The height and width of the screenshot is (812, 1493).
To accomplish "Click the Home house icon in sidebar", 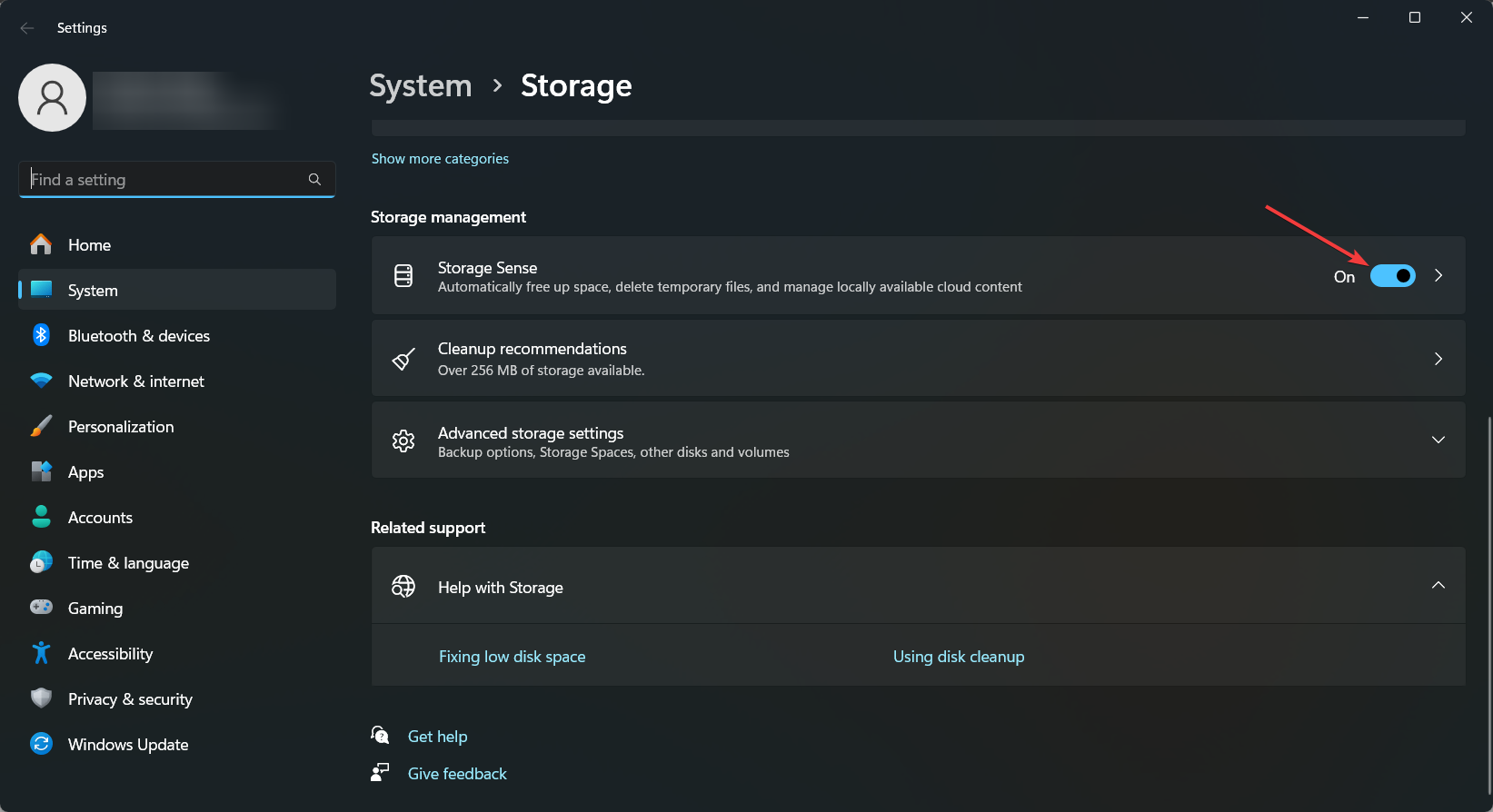I will click(41, 244).
